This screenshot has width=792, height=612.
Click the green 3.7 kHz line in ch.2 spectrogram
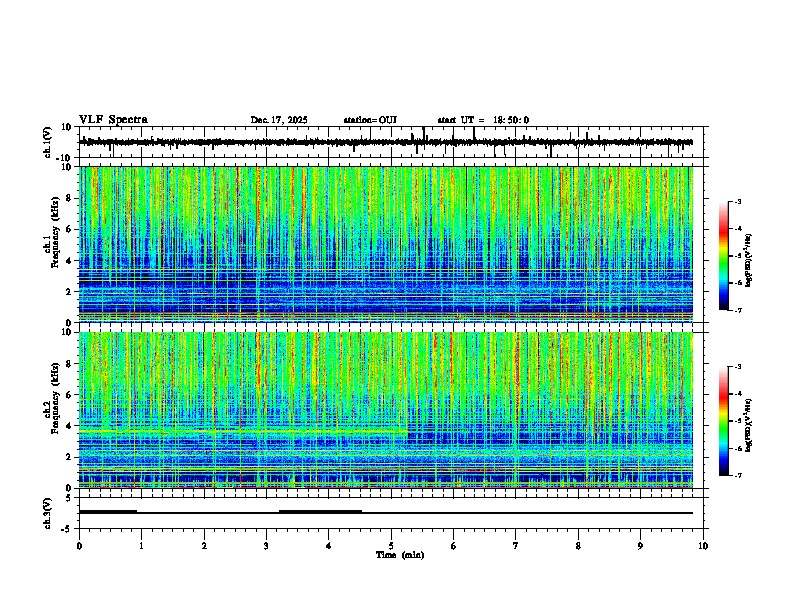[x=243, y=431]
